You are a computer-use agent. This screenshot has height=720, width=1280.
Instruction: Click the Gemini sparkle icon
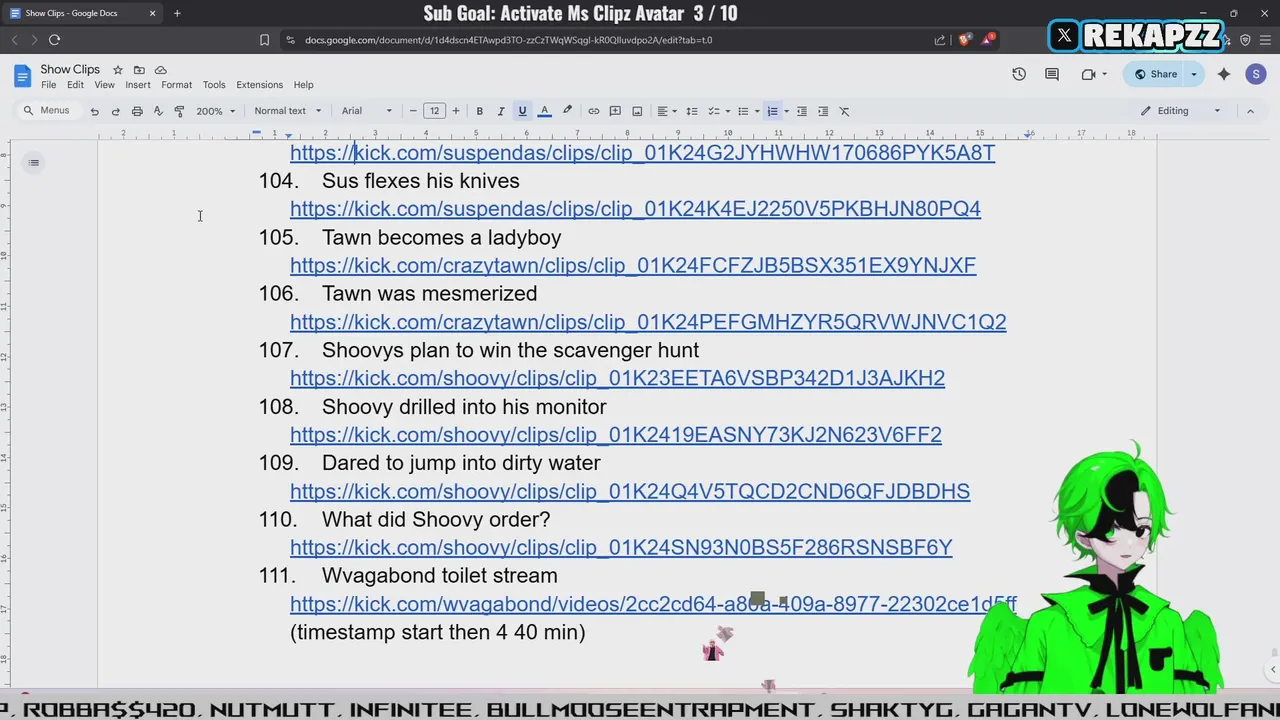1224,74
